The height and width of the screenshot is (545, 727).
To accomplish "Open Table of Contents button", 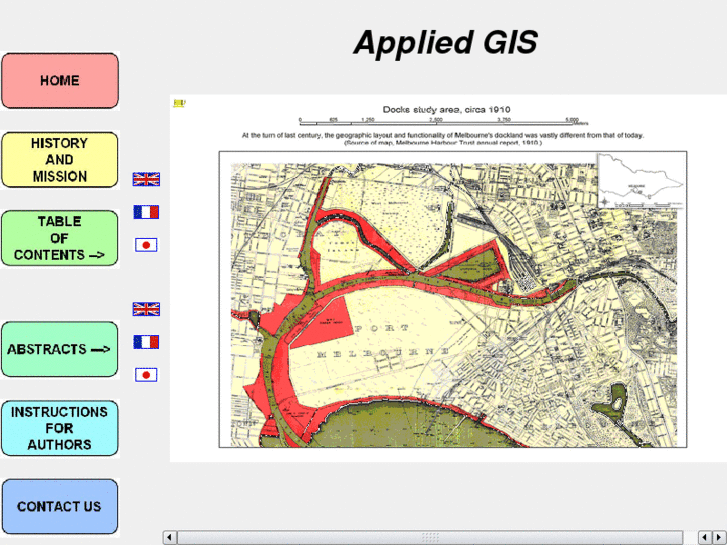I will pyautogui.click(x=60, y=238).
